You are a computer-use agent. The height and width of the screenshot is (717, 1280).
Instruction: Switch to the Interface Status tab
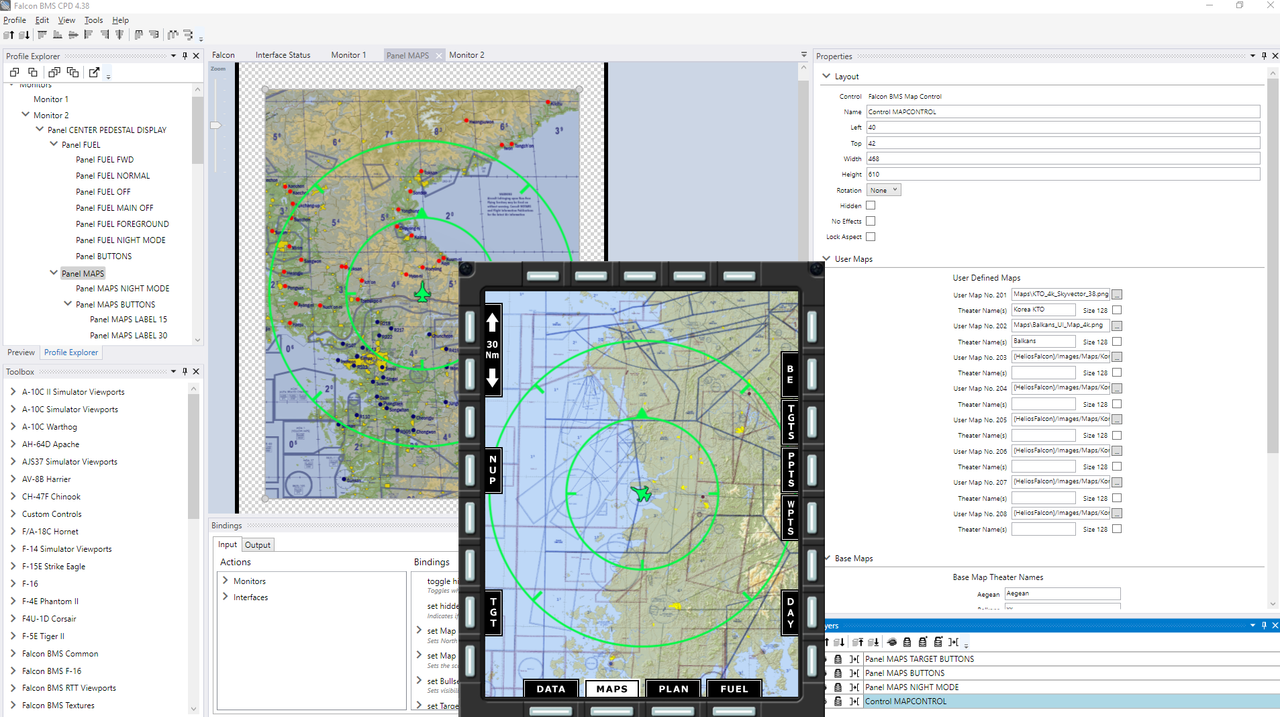click(x=283, y=55)
